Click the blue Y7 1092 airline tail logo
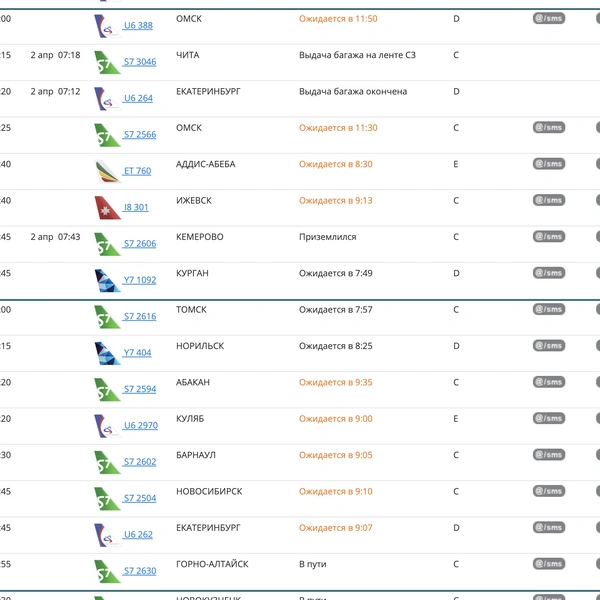The height and width of the screenshot is (600, 600). tap(108, 280)
